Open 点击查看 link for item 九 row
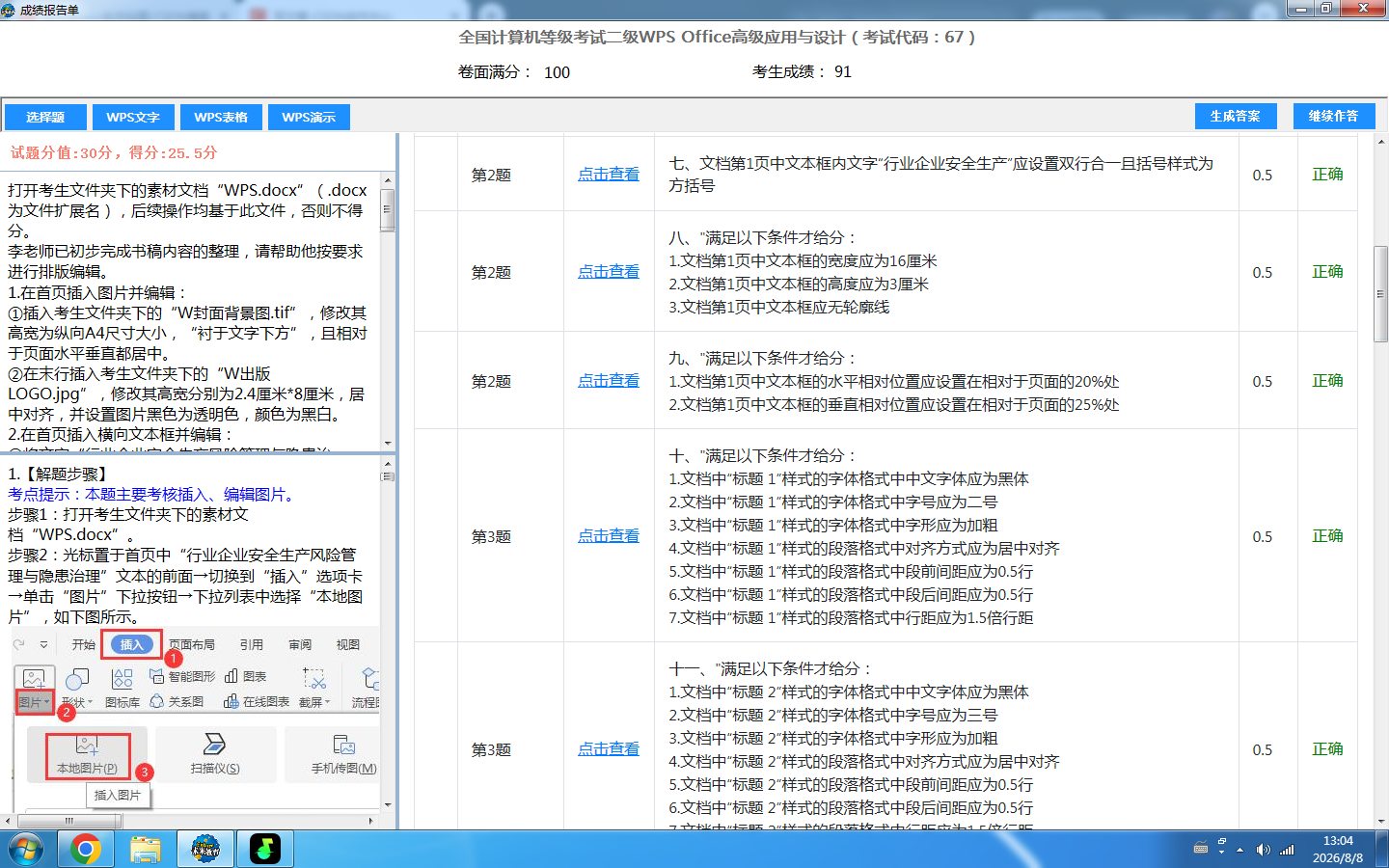The width and height of the screenshot is (1389, 868). (x=609, y=381)
